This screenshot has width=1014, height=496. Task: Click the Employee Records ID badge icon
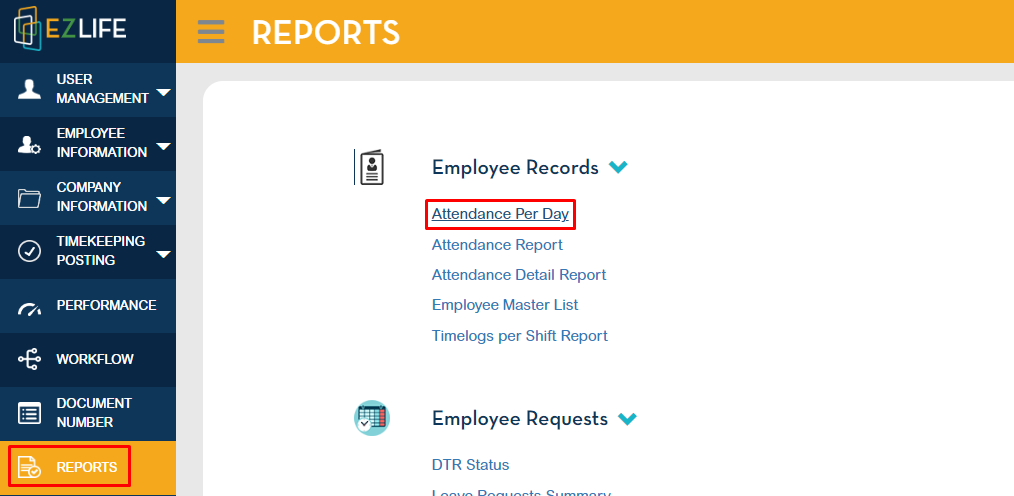[370, 167]
